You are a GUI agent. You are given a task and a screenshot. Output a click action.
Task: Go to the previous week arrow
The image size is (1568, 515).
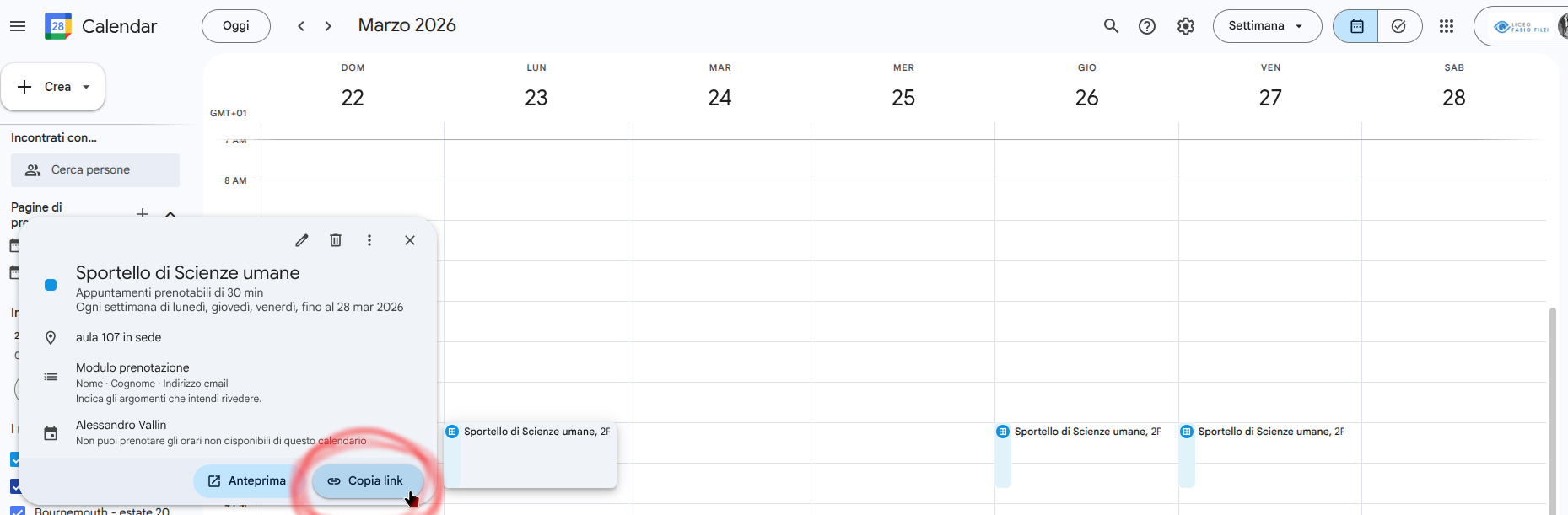301,26
